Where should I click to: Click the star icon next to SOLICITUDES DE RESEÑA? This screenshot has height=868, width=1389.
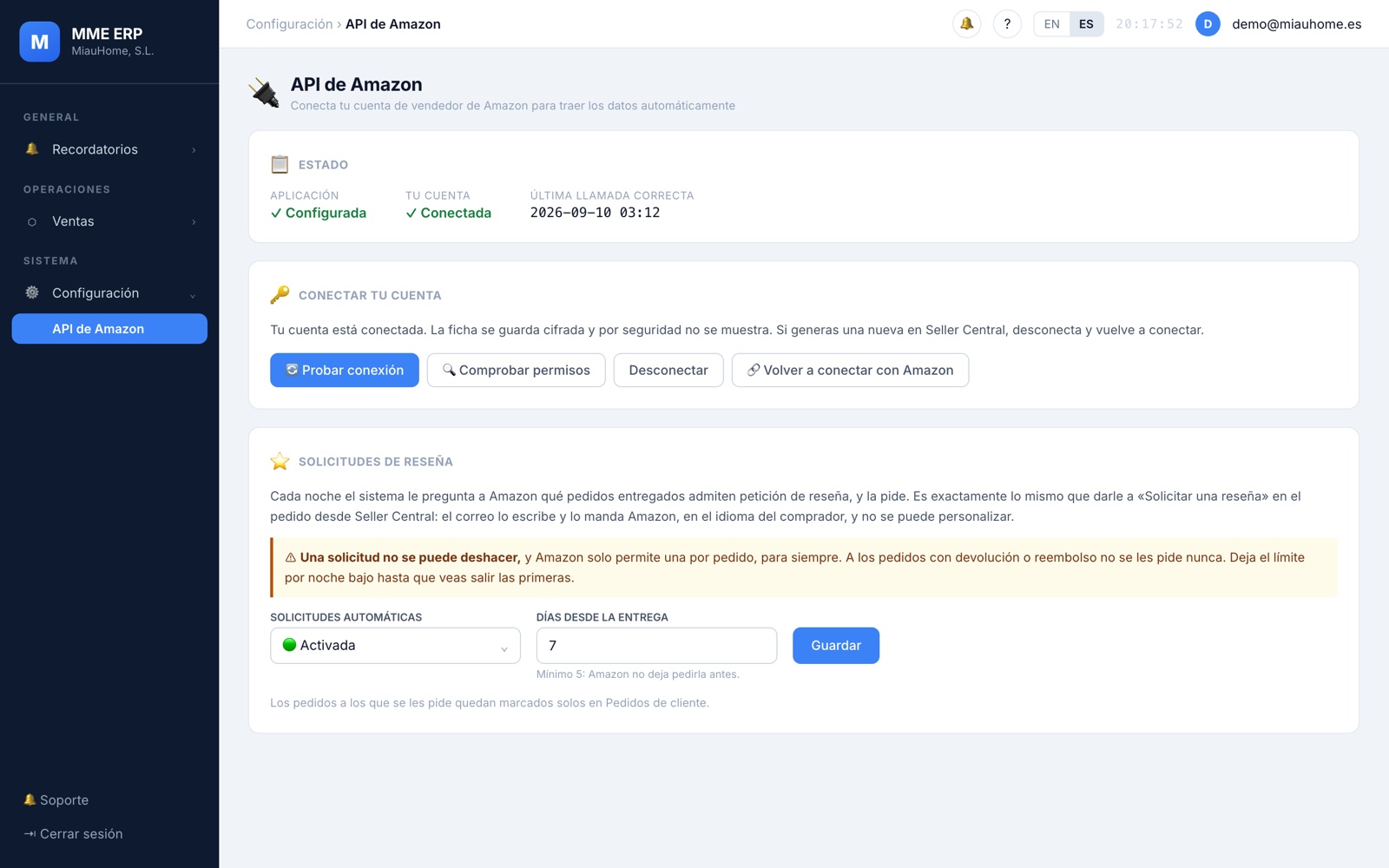click(x=280, y=461)
